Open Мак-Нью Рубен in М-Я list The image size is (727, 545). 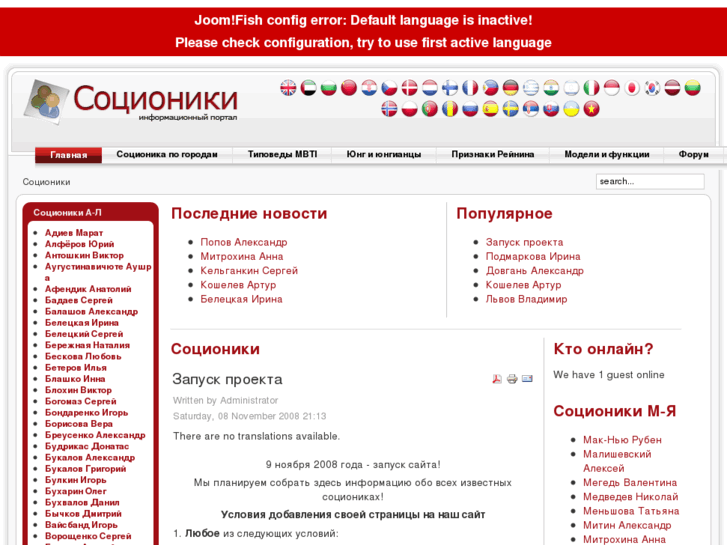pyautogui.click(x=622, y=440)
